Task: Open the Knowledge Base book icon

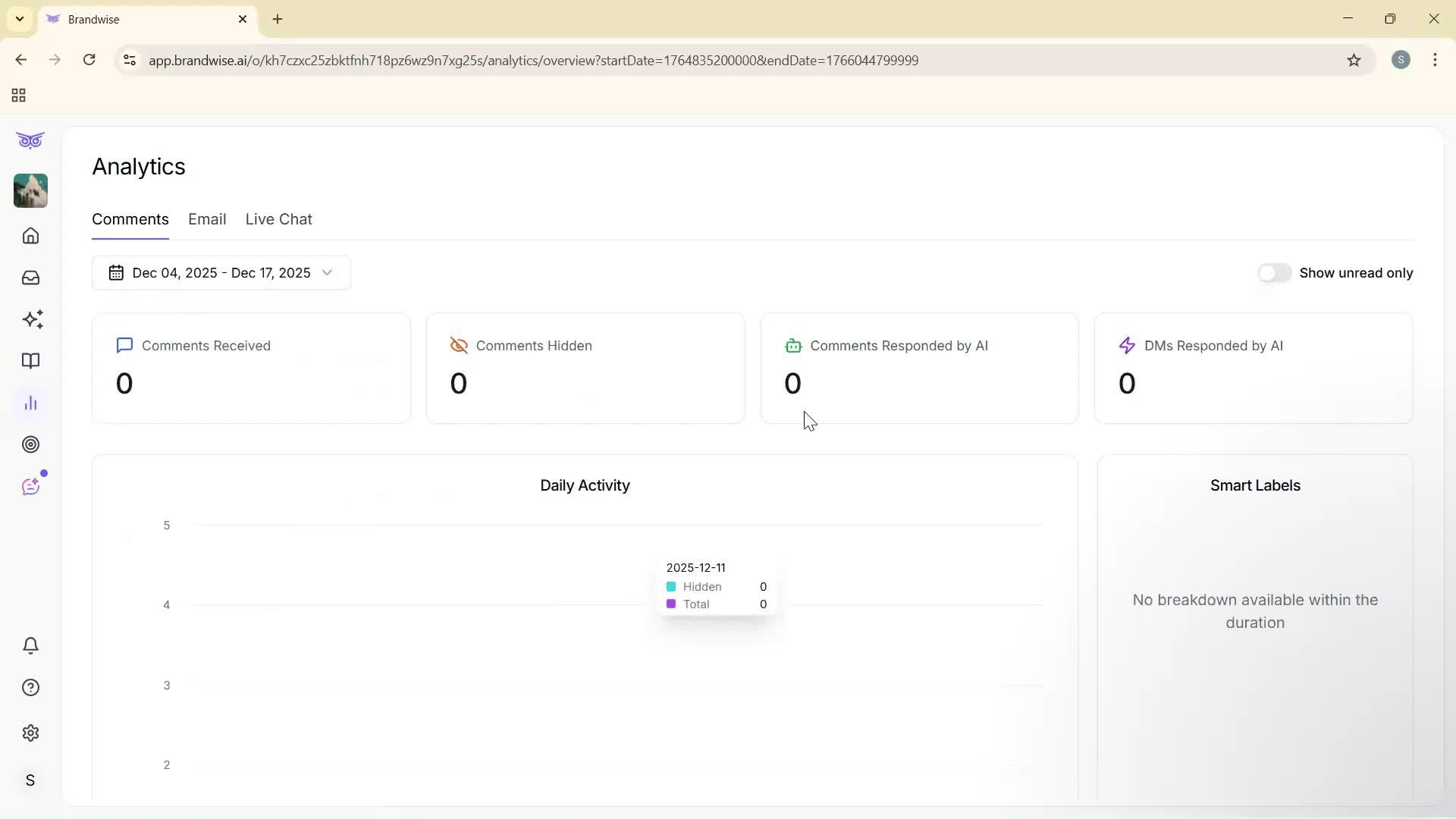Action: 30,362
